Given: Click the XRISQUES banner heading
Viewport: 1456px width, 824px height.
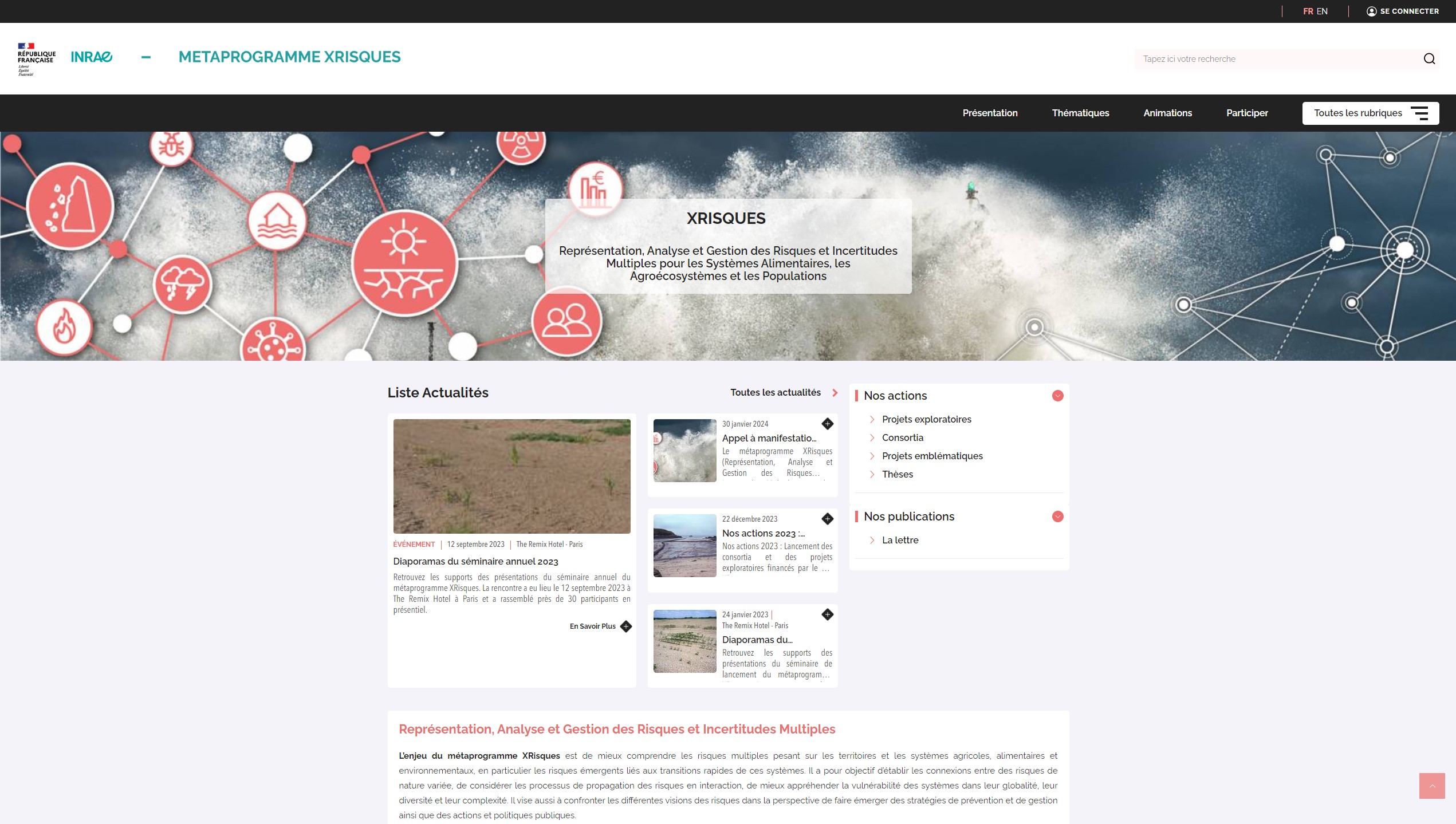Looking at the screenshot, I should (726, 218).
